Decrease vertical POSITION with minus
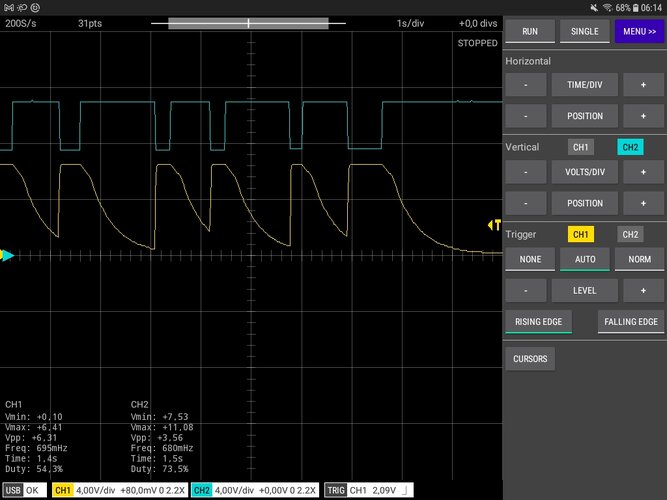 [x=526, y=203]
